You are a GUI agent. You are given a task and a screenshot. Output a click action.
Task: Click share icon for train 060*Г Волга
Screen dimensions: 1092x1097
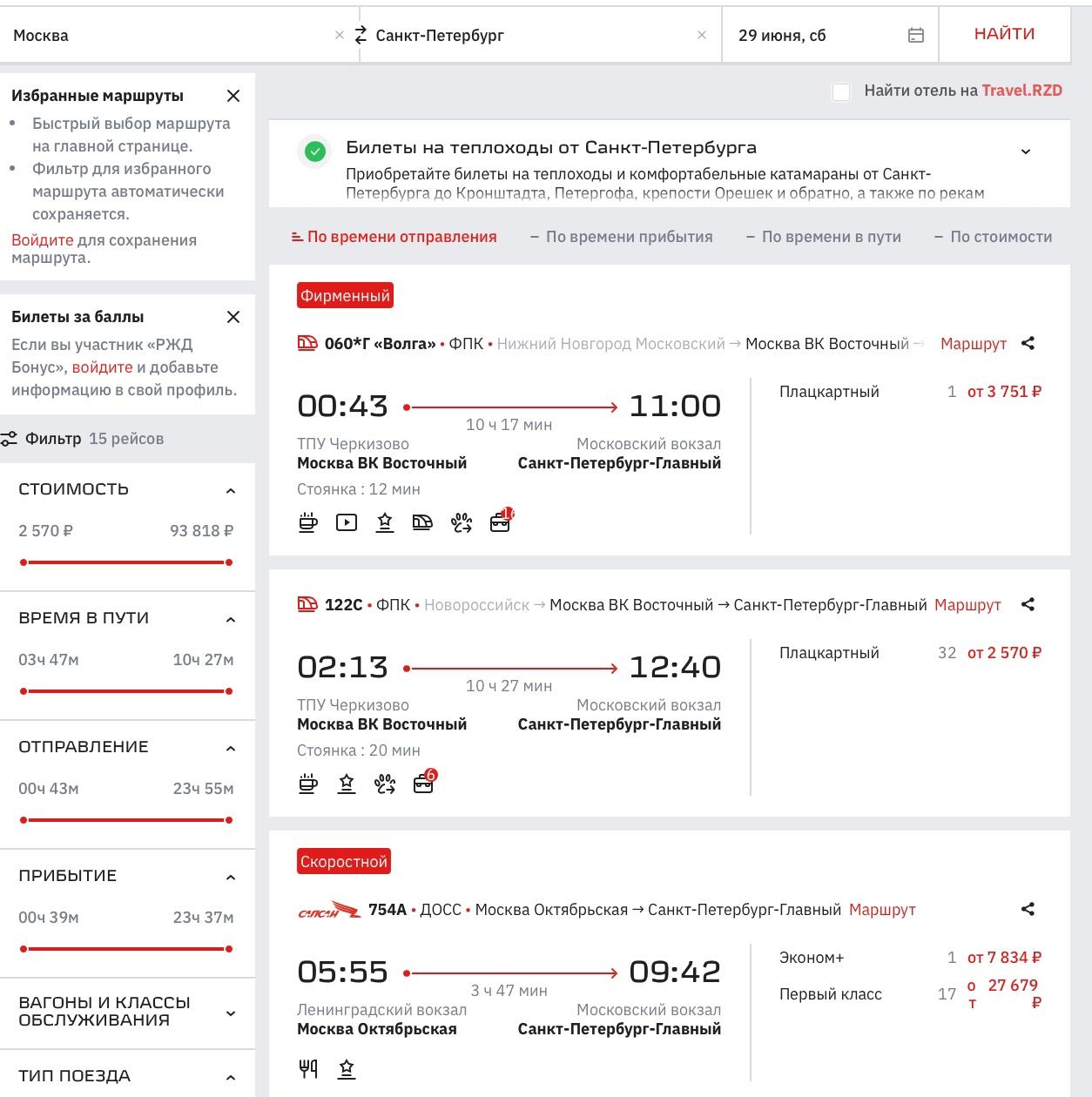(x=1028, y=343)
